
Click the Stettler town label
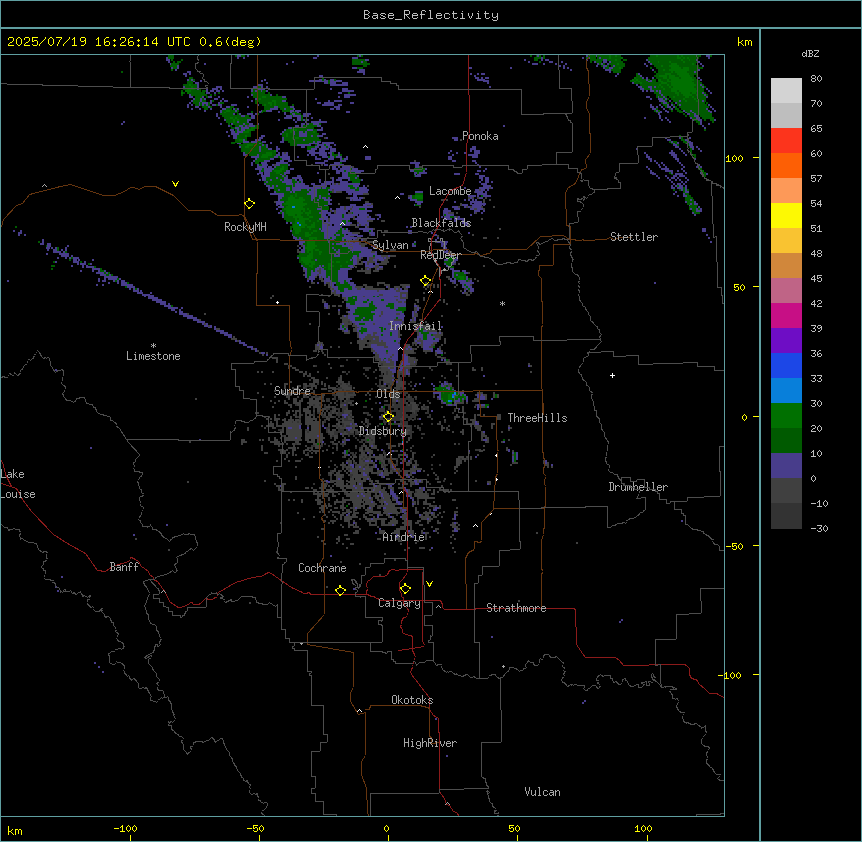click(x=634, y=237)
